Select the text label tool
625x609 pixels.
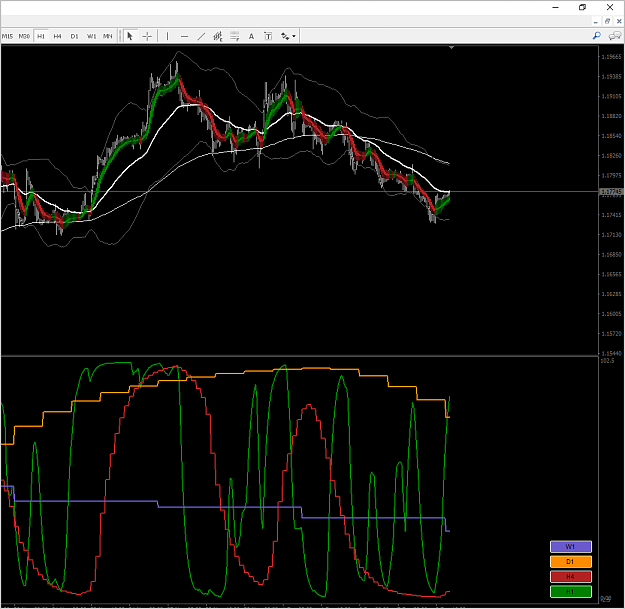tap(268, 36)
